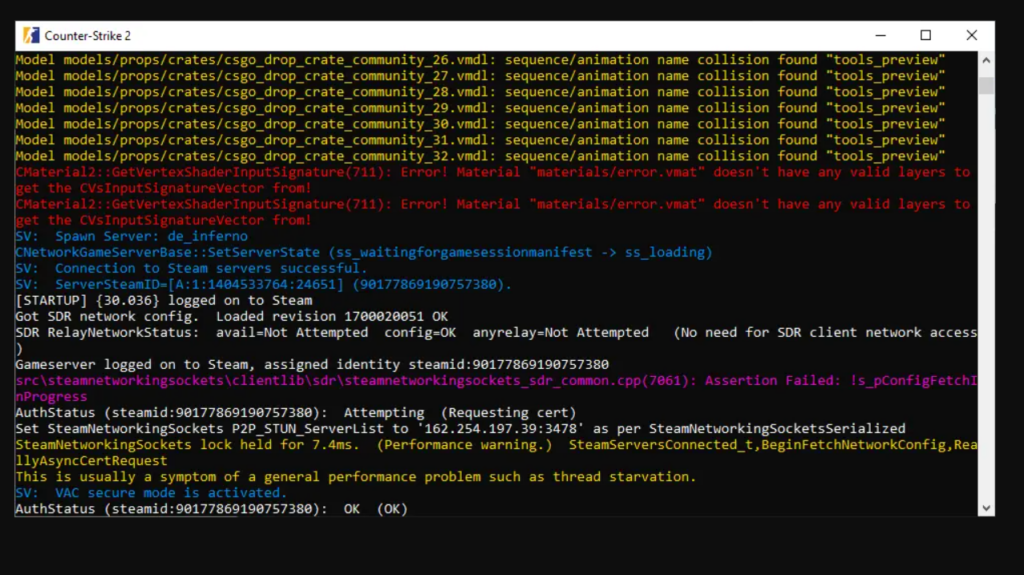Image resolution: width=1024 pixels, height=575 pixels.
Task: Select "Connection to Steam servers successful" line
Action: (x=191, y=268)
